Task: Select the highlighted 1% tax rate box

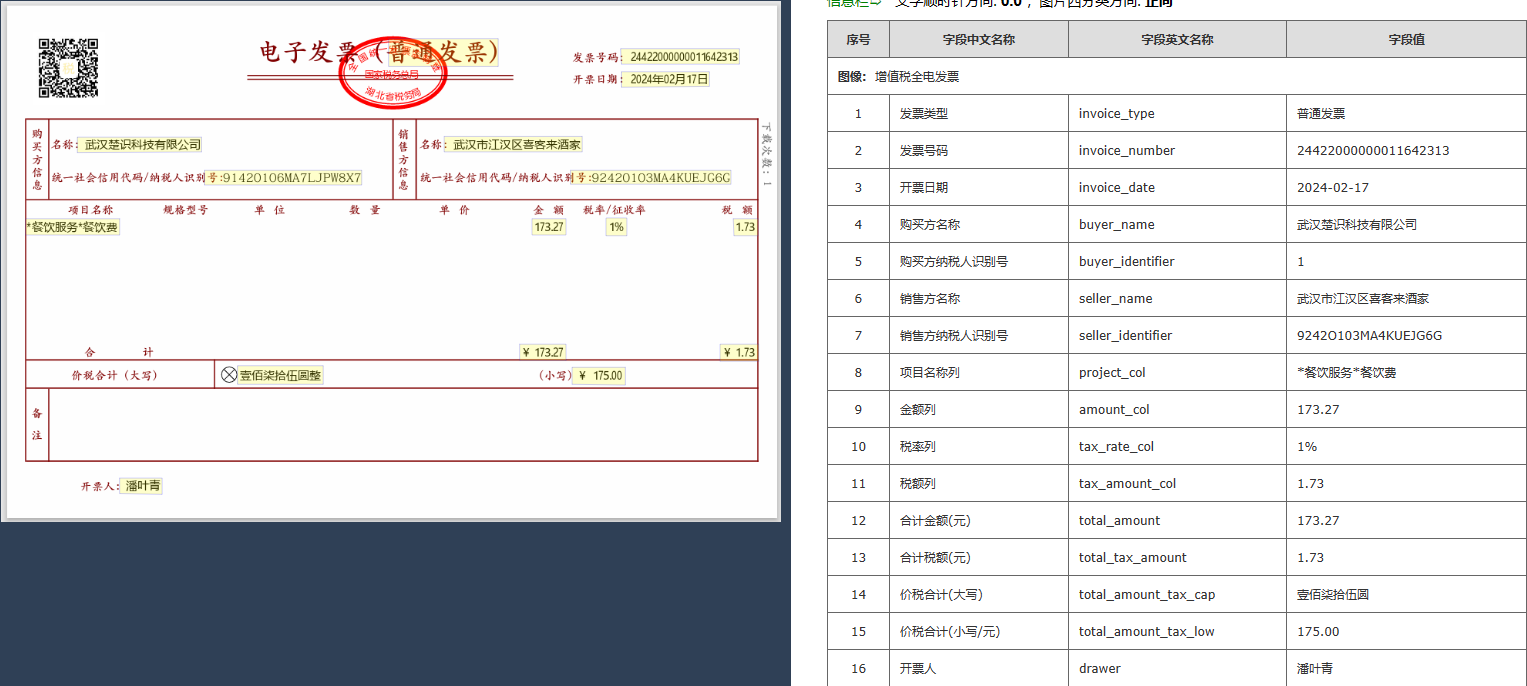Action: point(616,227)
